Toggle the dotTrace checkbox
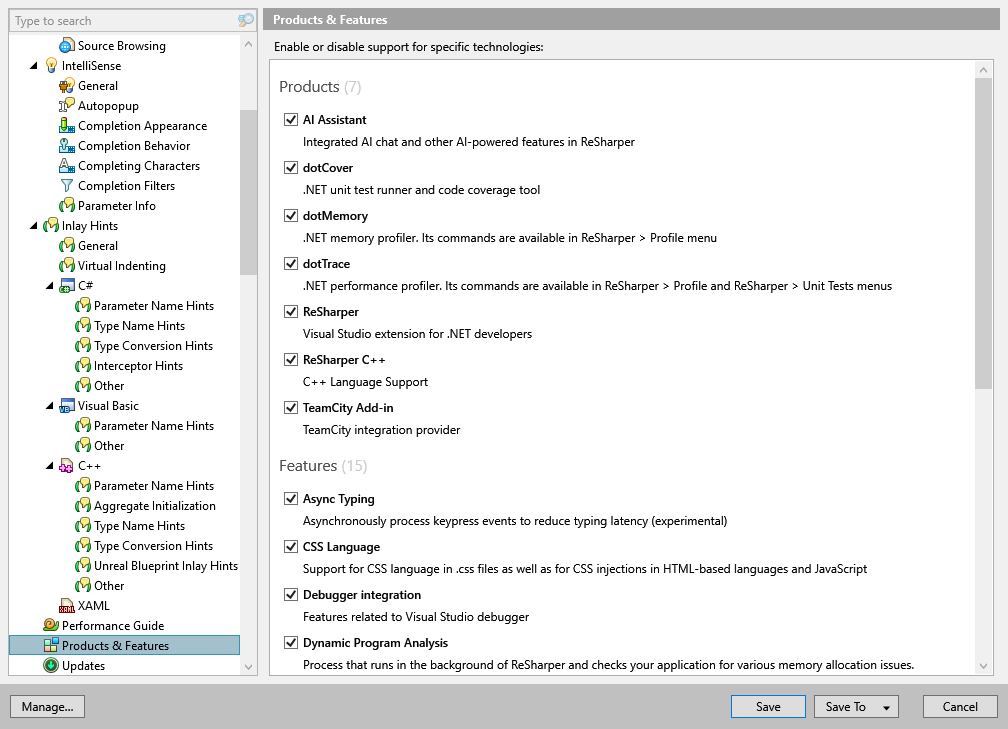Image resolution: width=1008 pixels, height=729 pixels. 291,264
